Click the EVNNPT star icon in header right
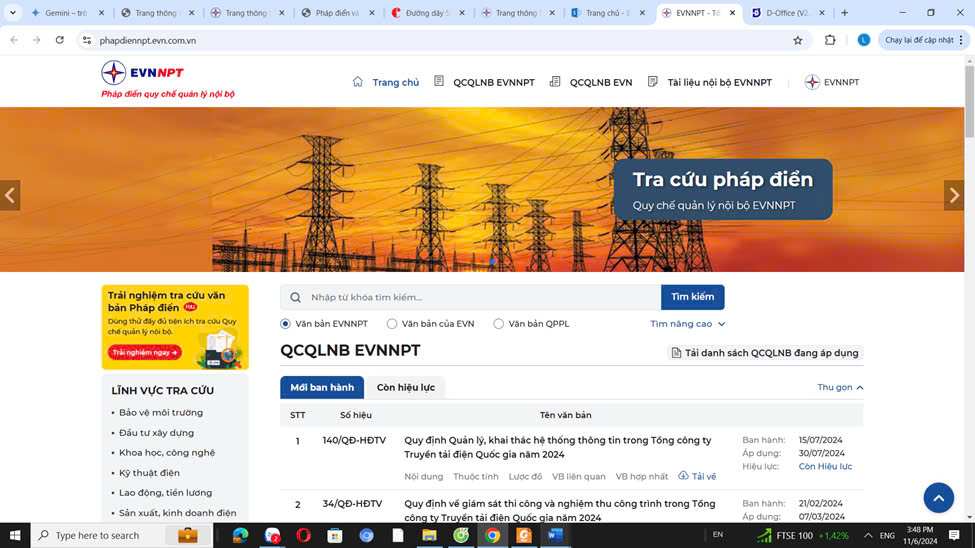This screenshot has width=975, height=548. click(x=812, y=82)
